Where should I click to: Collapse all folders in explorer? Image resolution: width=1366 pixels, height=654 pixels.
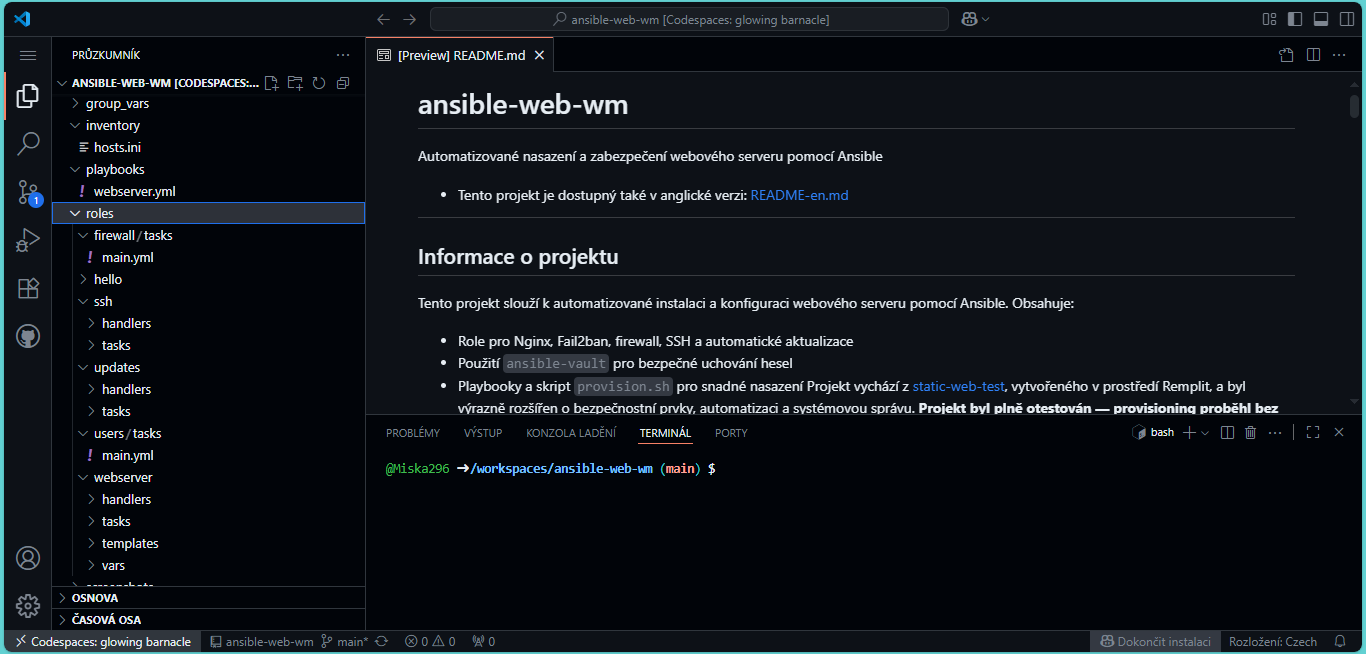(x=343, y=83)
